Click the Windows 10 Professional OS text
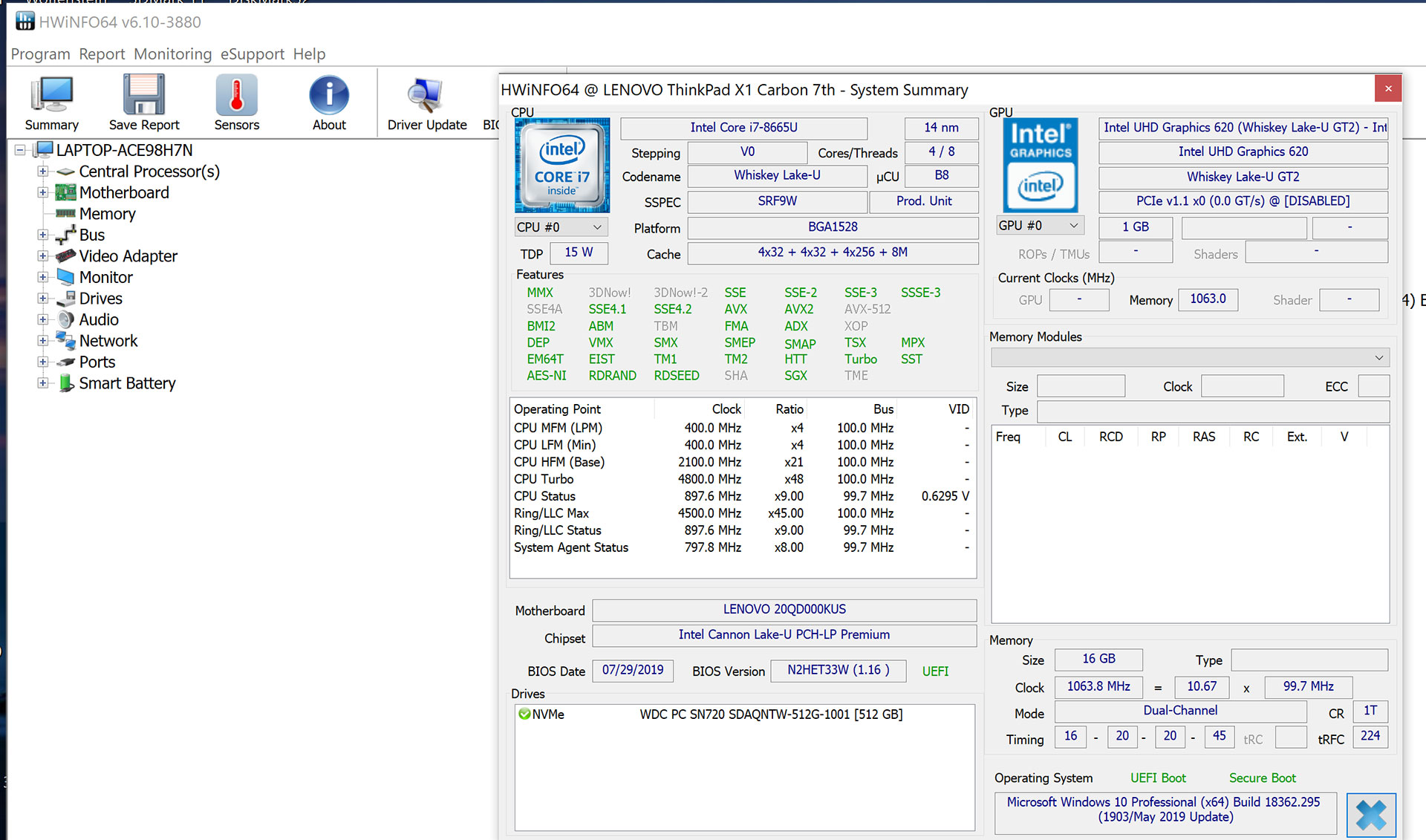Screen dimensions: 1426x840 pyautogui.click(x=1165, y=810)
